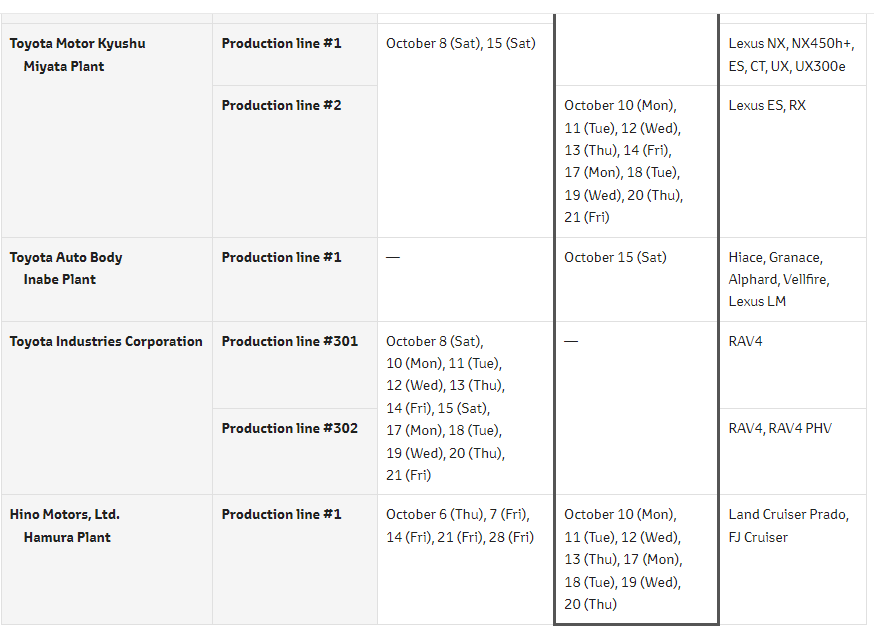Click the dash in the Inabe Plant row
This screenshot has width=874, height=632.
coord(393,257)
